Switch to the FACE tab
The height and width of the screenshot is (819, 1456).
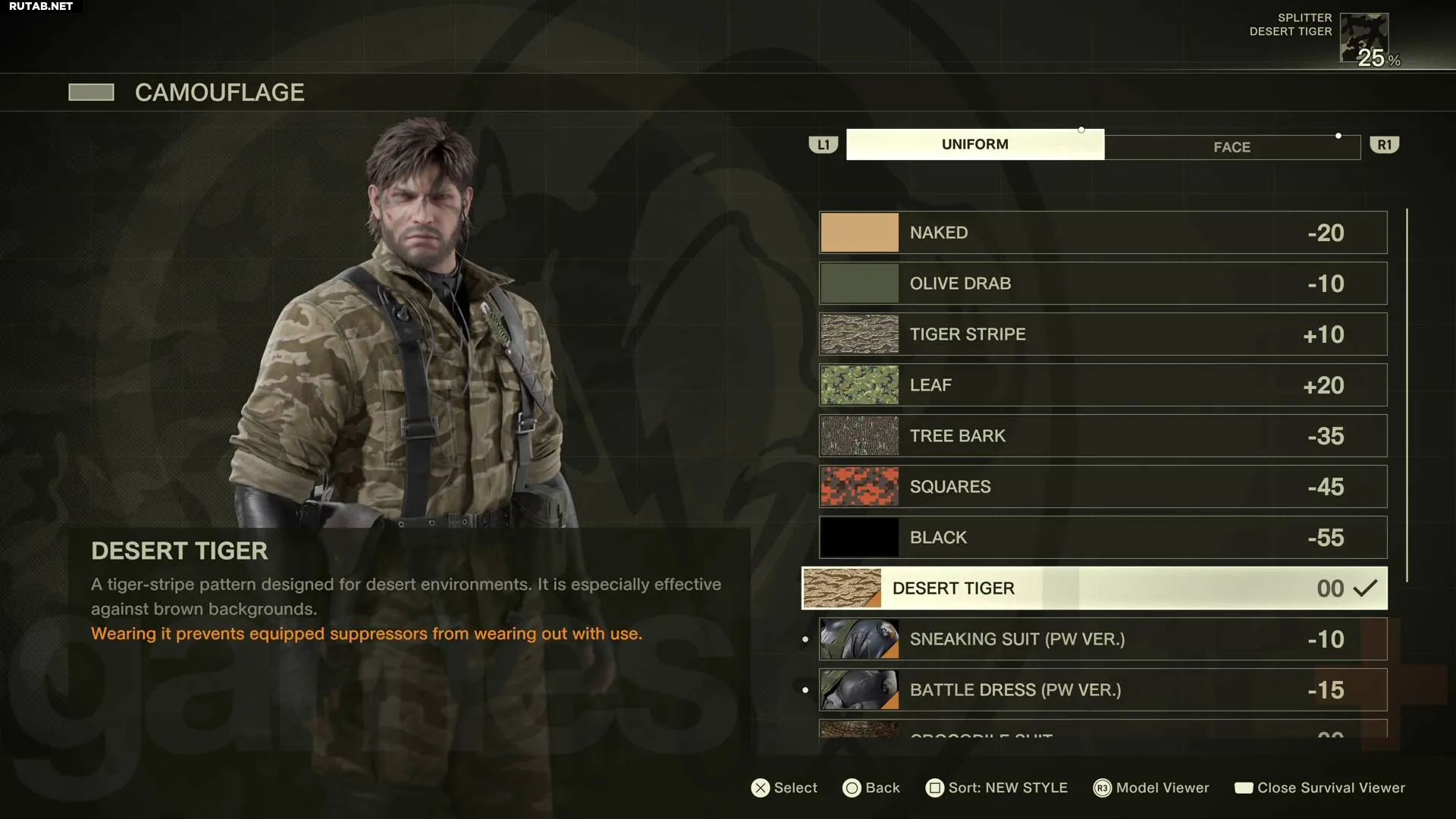(1232, 147)
